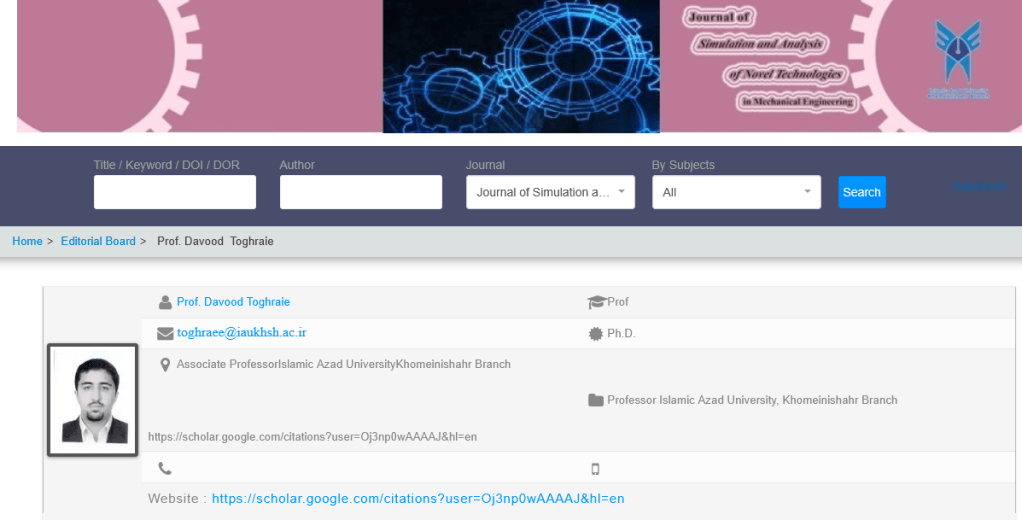1022x520 pixels.
Task: Click the mobile phone icon
Action: point(595,469)
